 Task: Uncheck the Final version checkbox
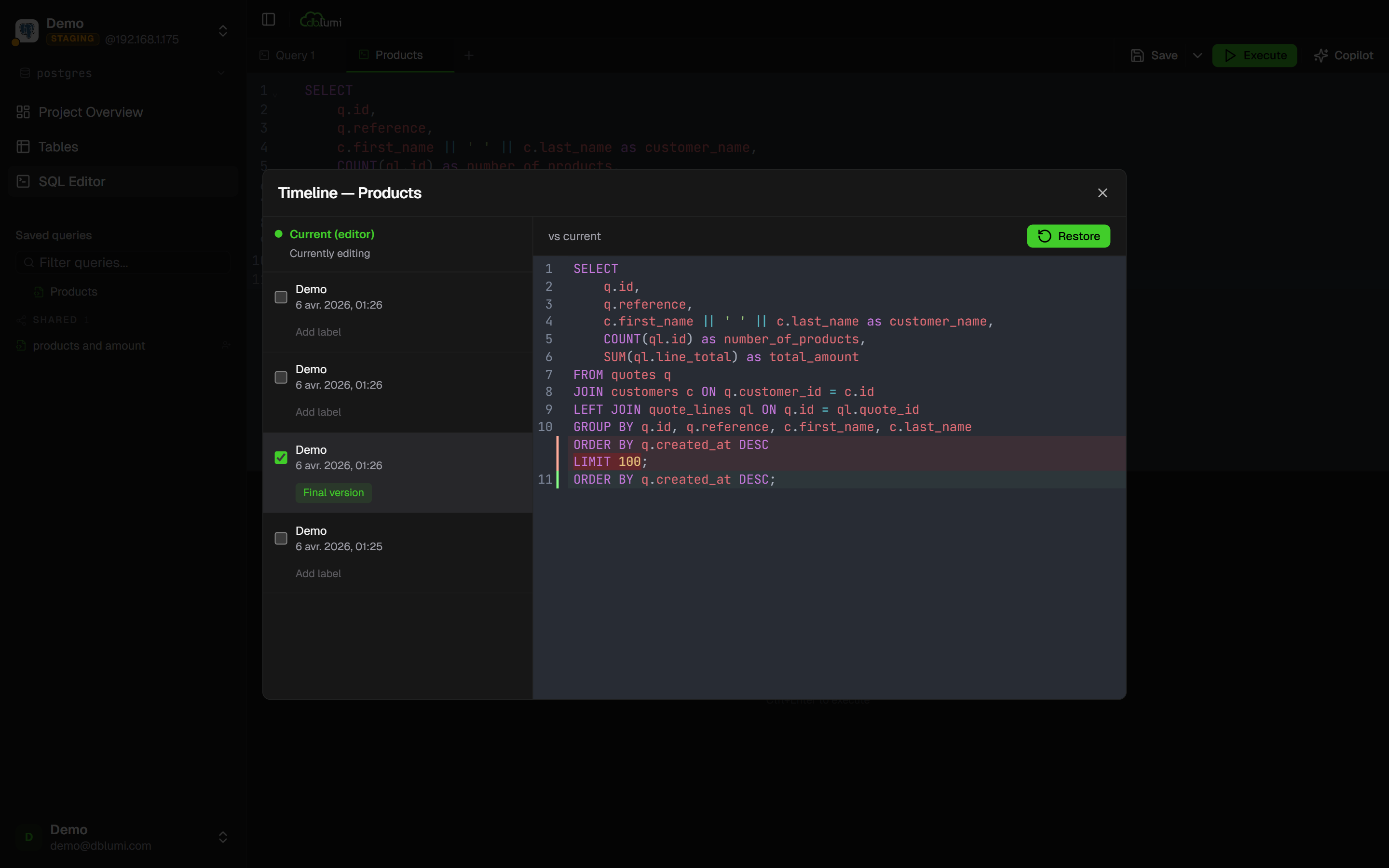click(x=281, y=458)
